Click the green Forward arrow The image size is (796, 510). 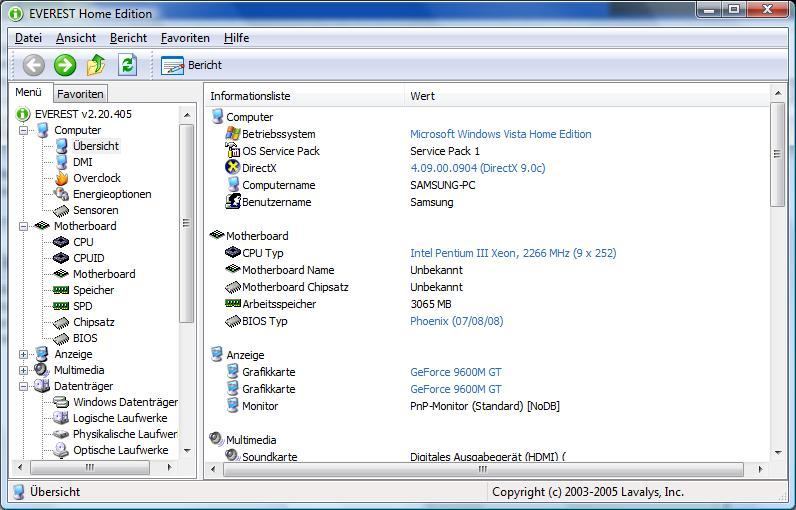coord(65,65)
